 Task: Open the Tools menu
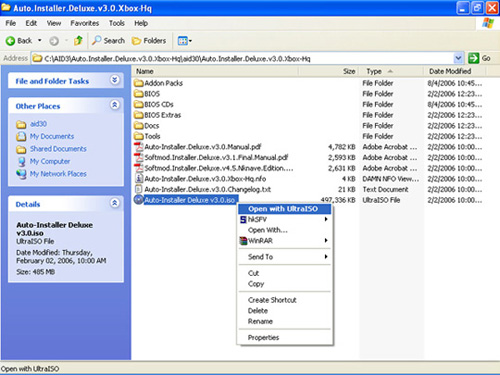(x=117, y=23)
